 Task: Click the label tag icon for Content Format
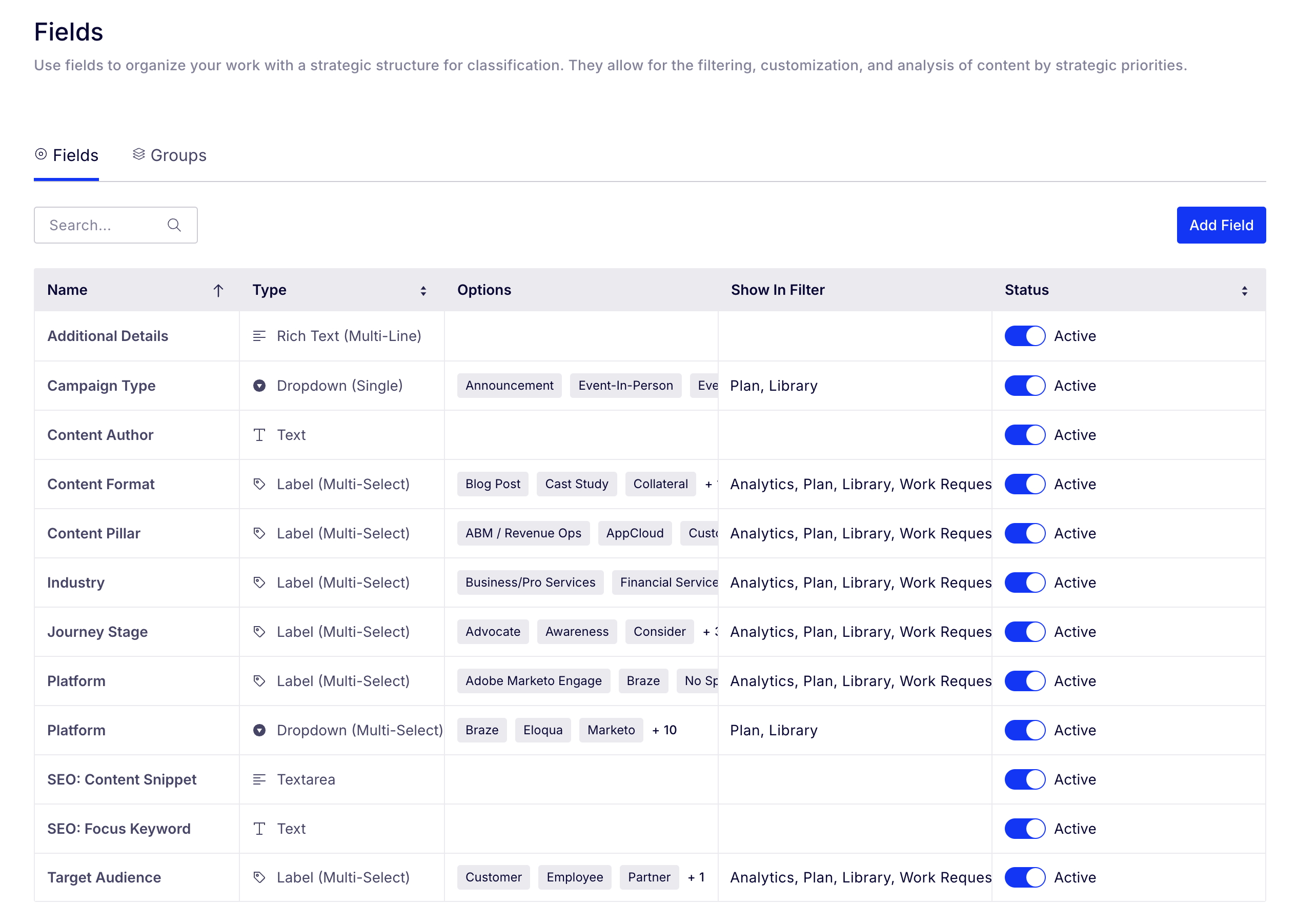coord(259,484)
